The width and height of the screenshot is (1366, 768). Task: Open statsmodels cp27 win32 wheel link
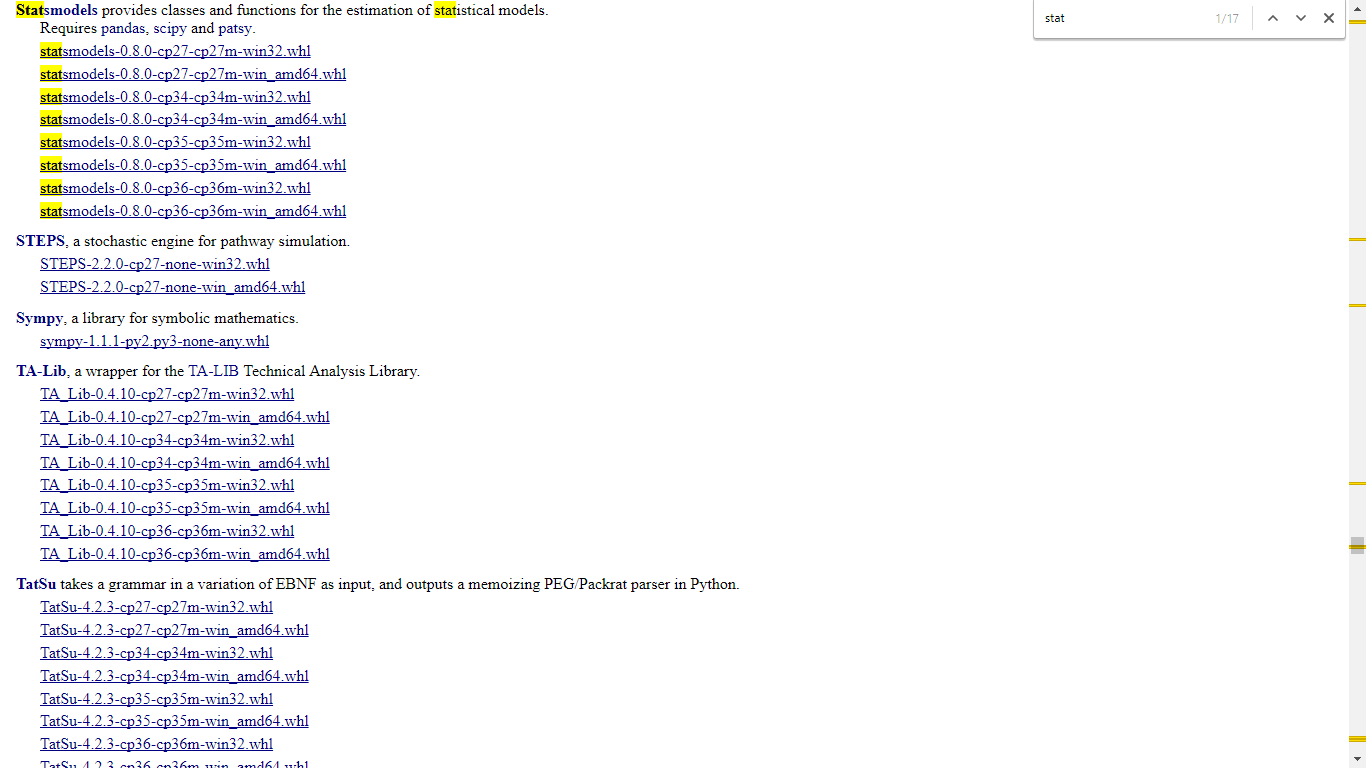[x=175, y=51]
